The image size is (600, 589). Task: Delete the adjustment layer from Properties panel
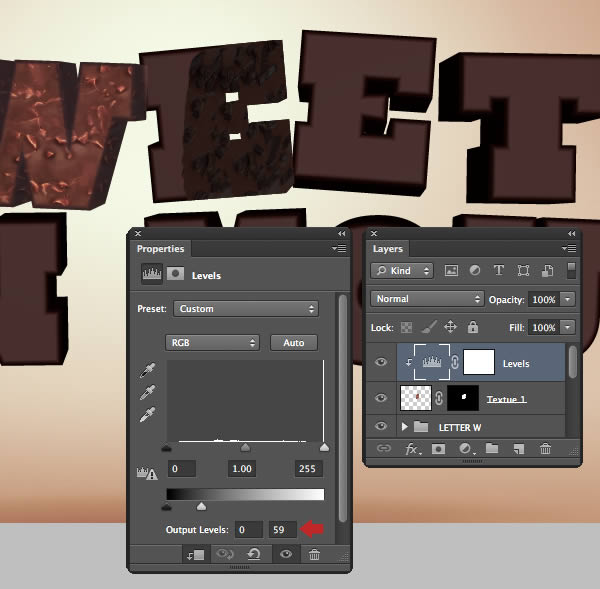pyautogui.click(x=314, y=554)
